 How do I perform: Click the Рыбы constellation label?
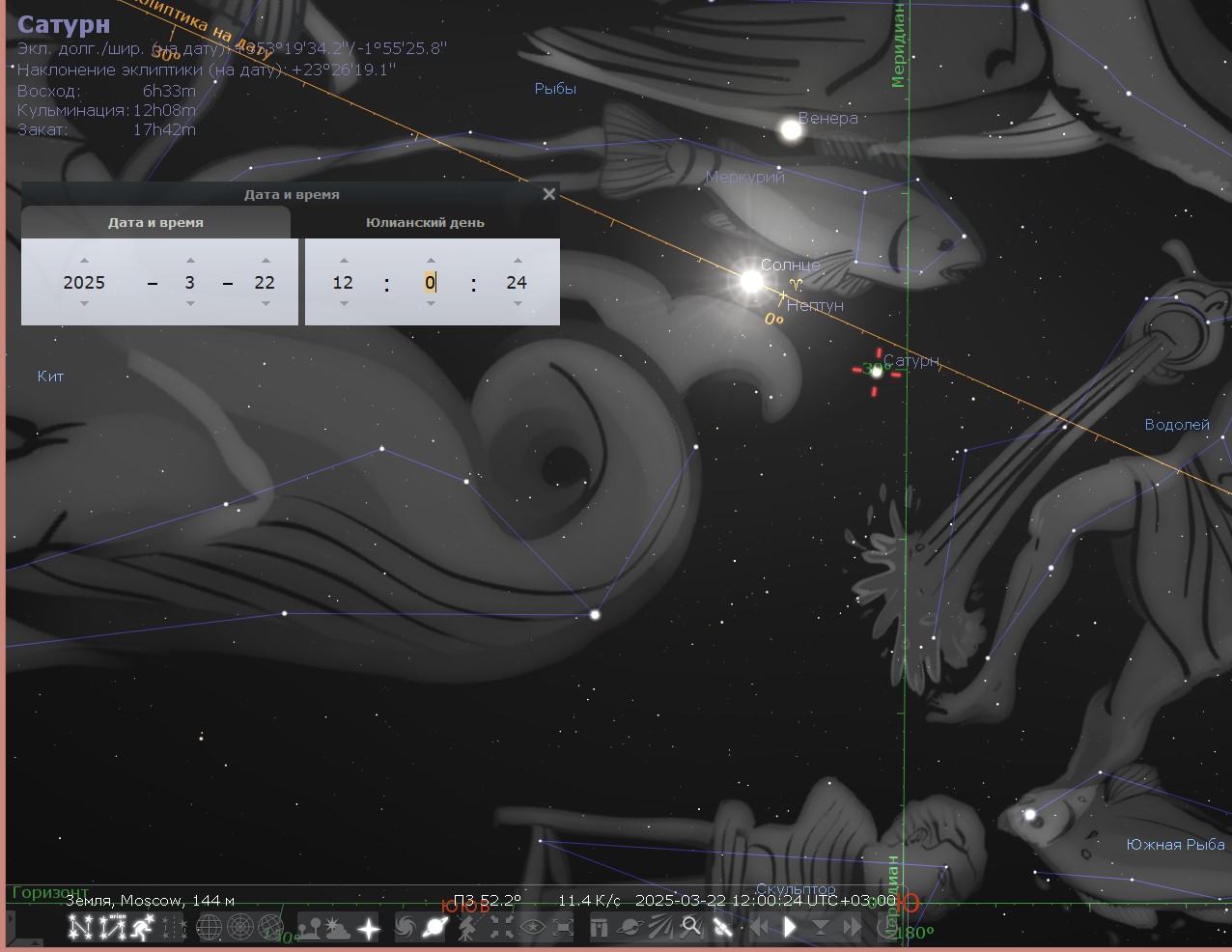(x=555, y=89)
